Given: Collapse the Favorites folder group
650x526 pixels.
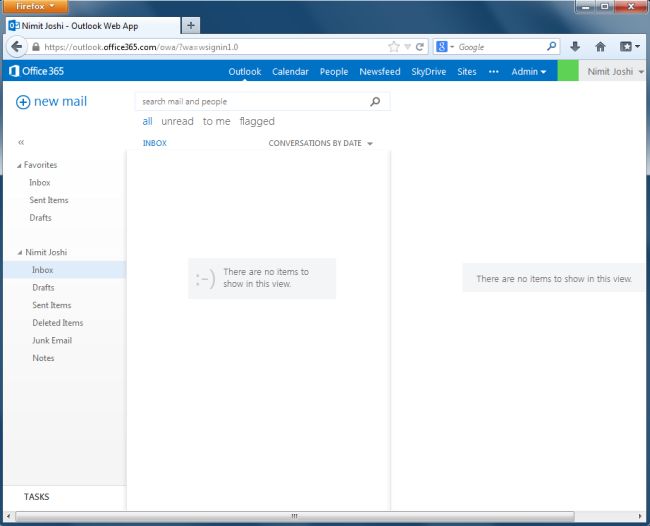Looking at the screenshot, I should 19,166.
